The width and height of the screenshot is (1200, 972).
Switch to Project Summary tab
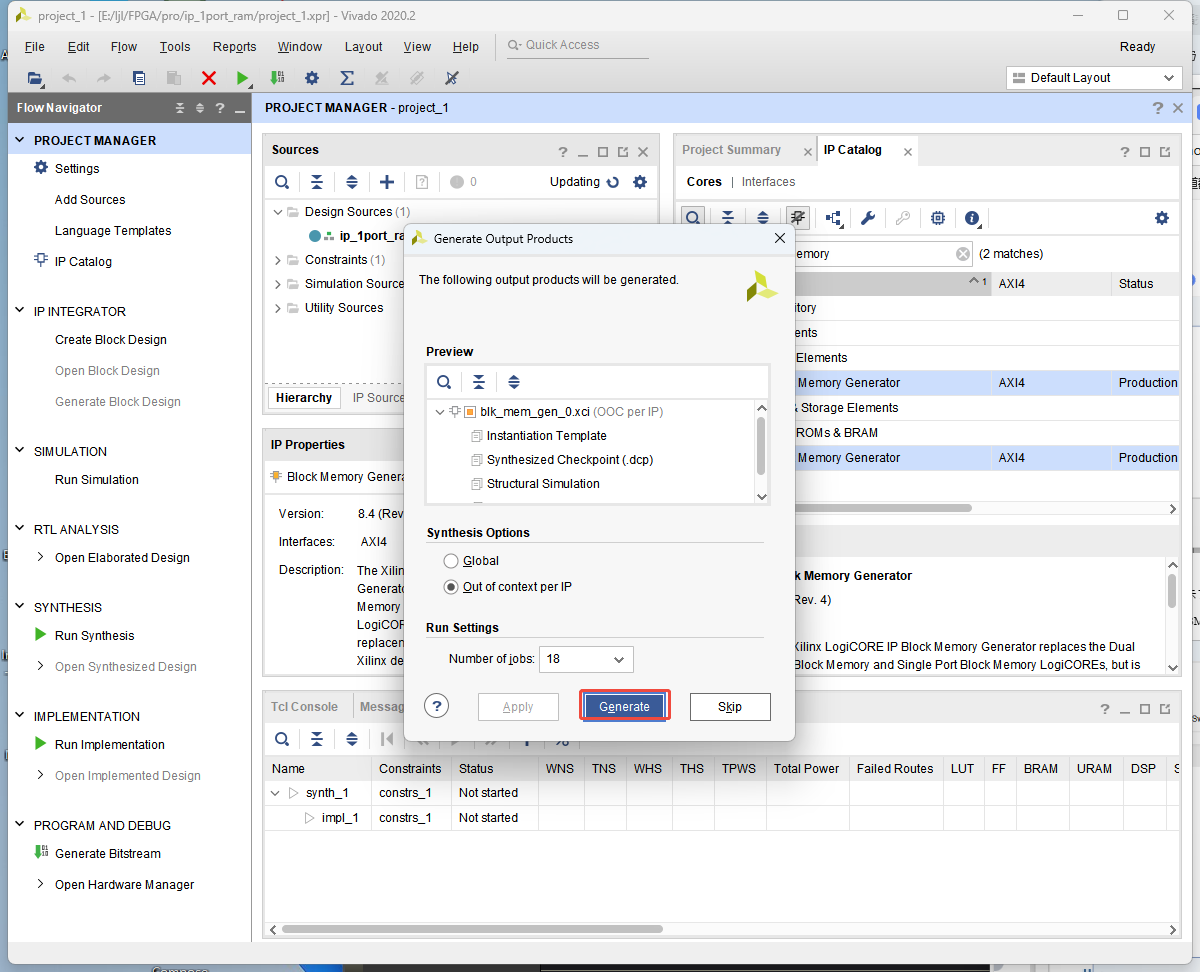point(731,150)
